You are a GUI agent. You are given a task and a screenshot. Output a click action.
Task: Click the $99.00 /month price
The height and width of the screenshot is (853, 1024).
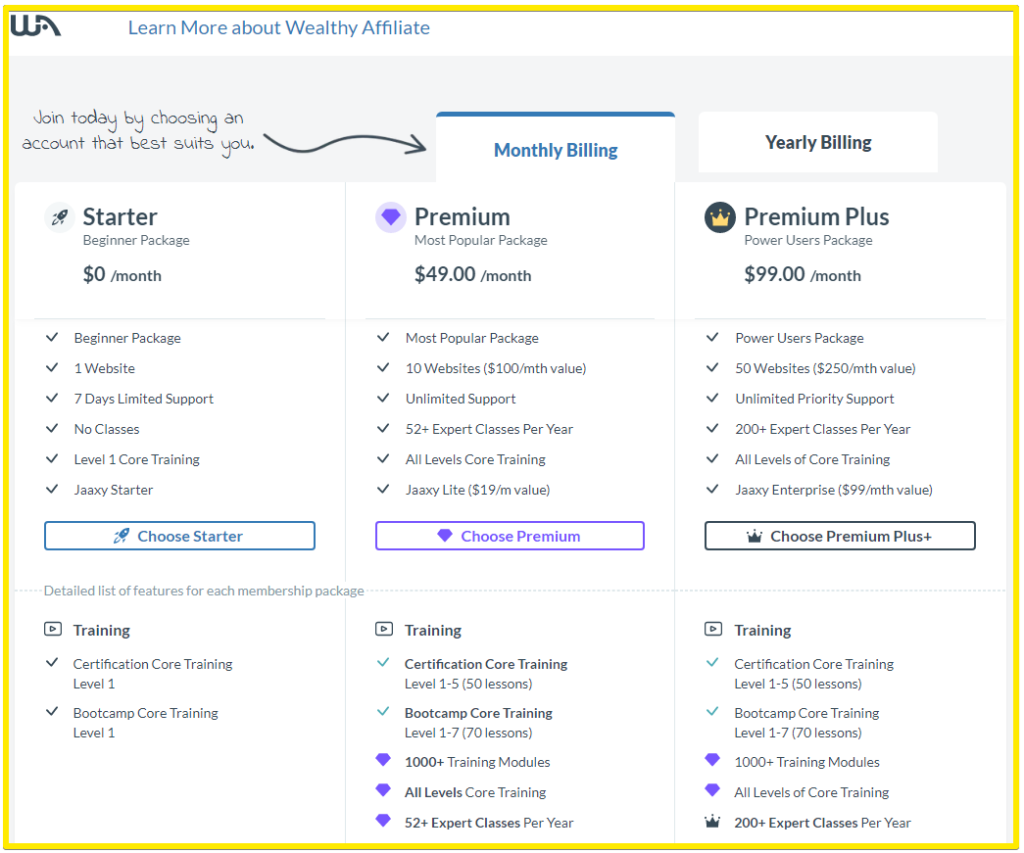803,274
